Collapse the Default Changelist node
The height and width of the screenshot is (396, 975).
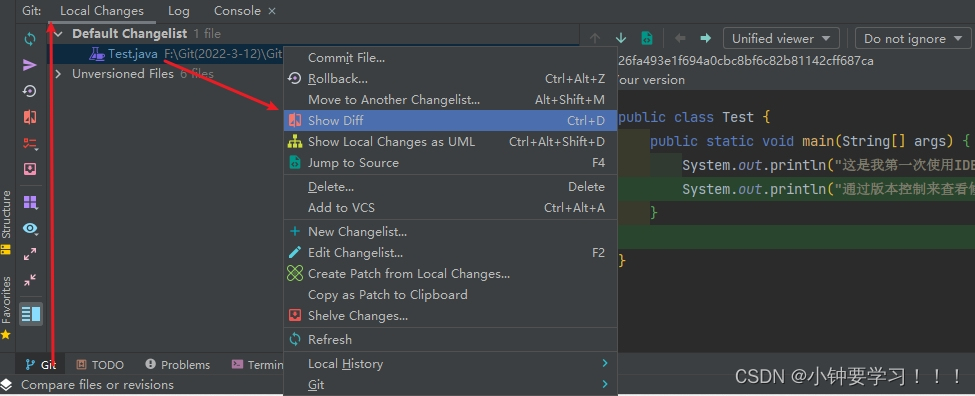[x=58, y=34]
